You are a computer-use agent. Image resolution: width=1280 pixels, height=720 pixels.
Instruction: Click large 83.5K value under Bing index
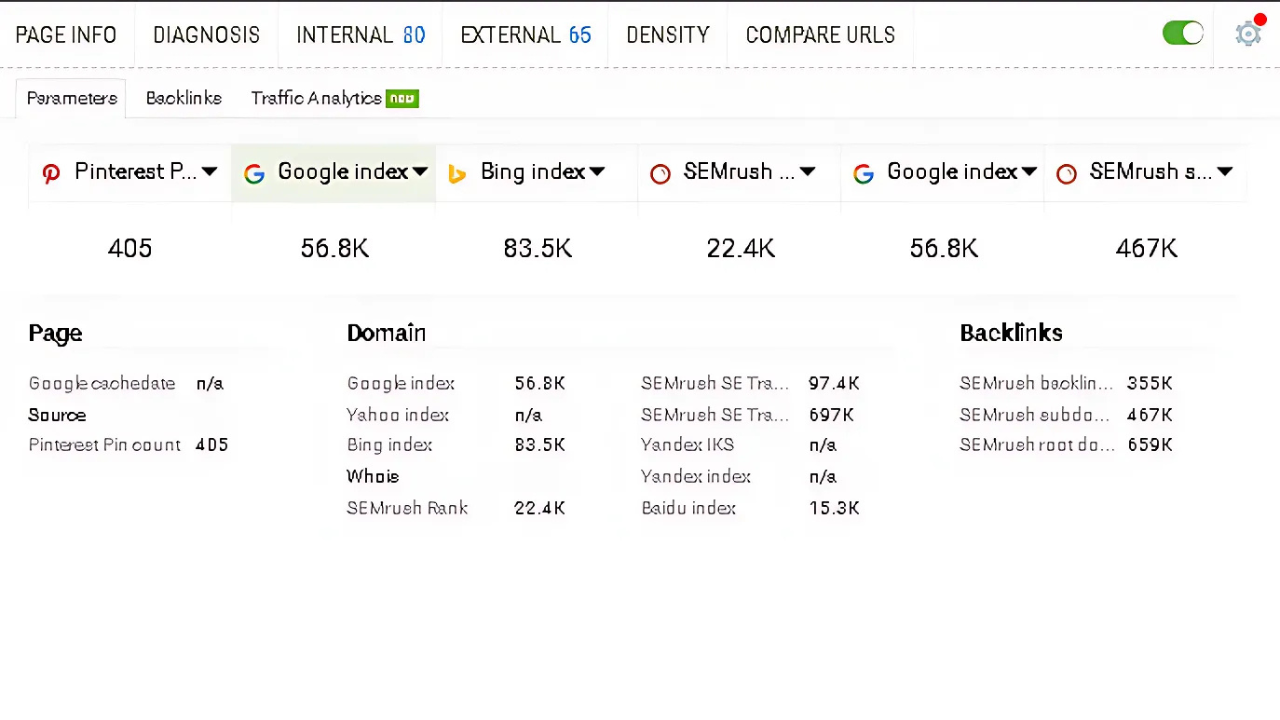538,248
